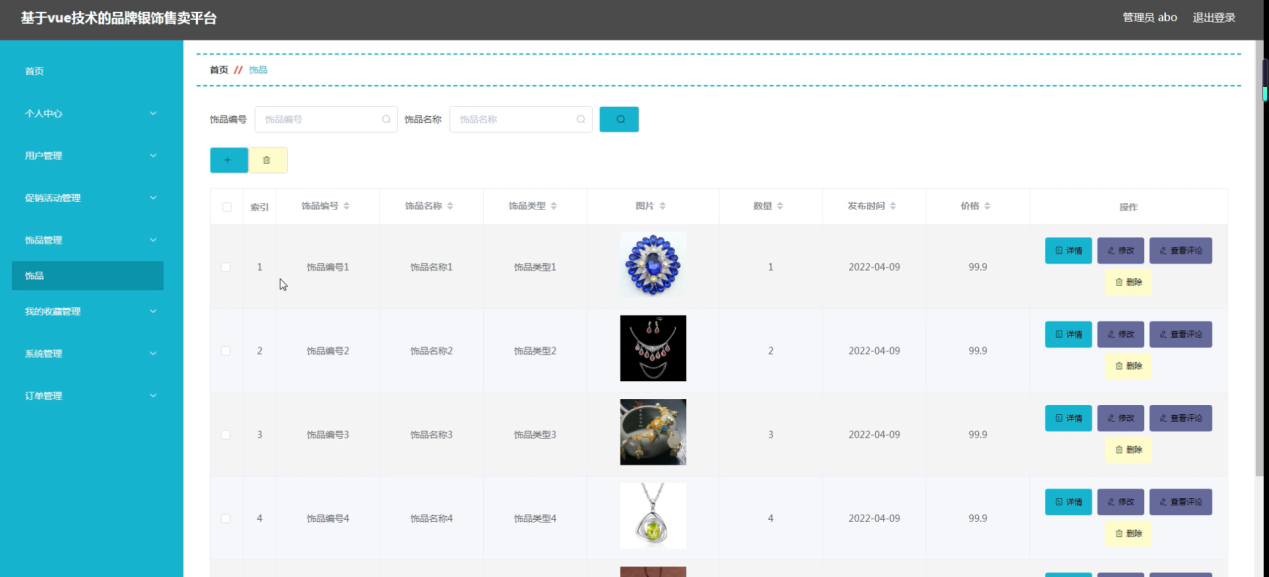Open 详情 for row 饰品编号1
This screenshot has height=577, width=1269.
pos(1068,250)
